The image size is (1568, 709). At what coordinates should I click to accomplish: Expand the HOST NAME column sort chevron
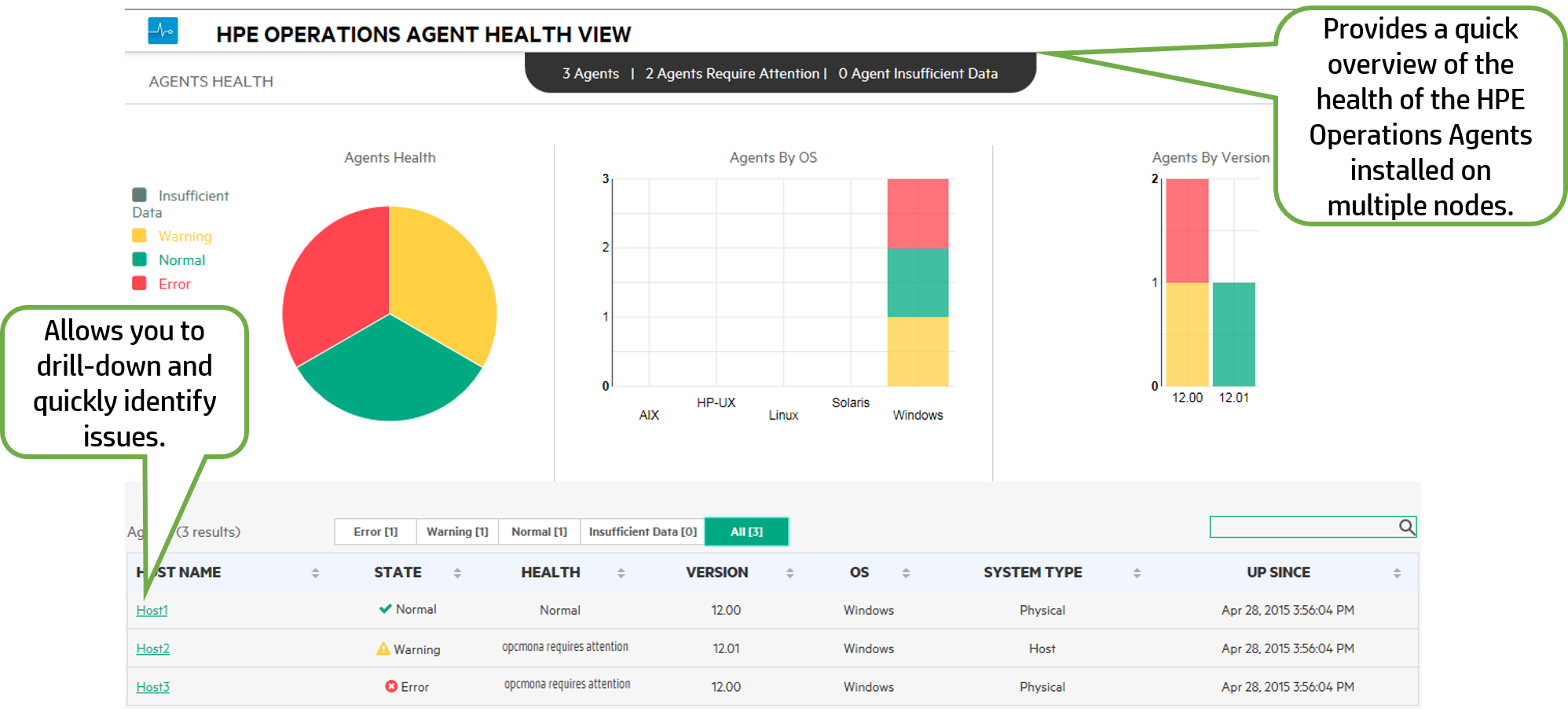pyautogui.click(x=316, y=572)
